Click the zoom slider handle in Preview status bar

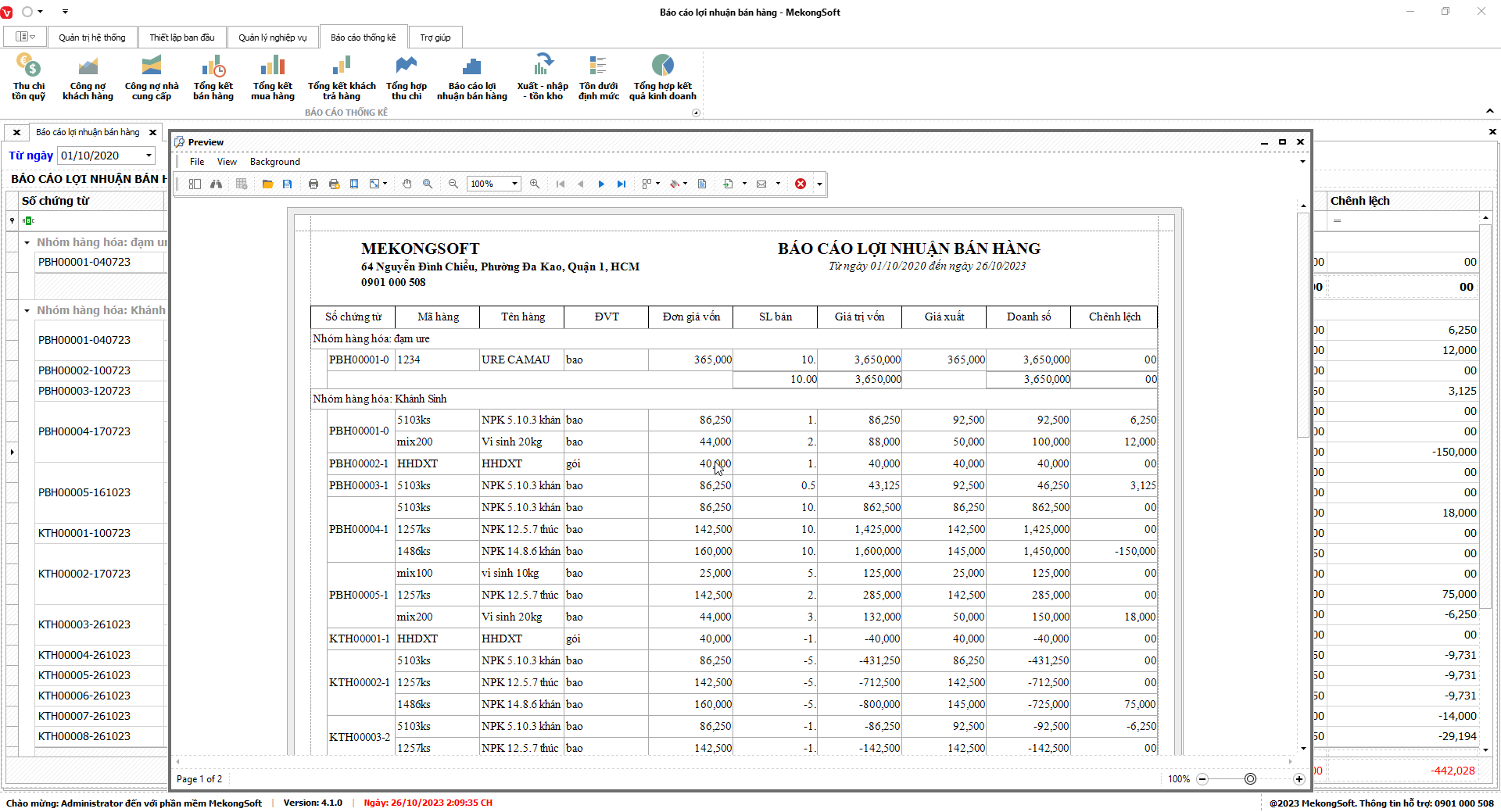1250,779
